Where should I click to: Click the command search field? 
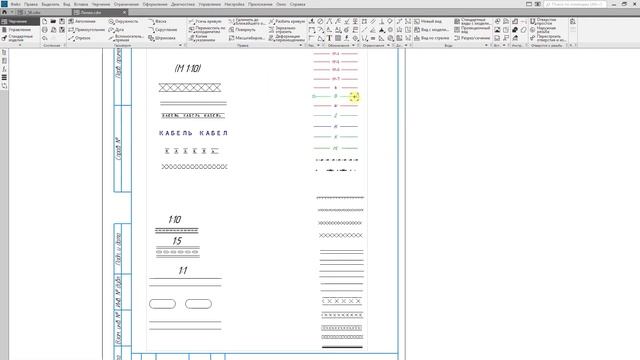tap(575, 4)
